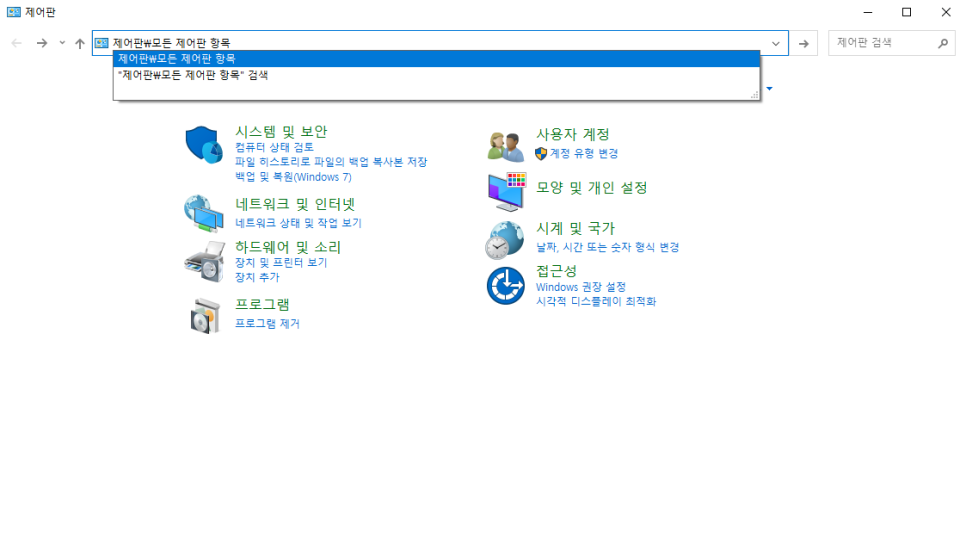
Task: Click 컴퓨터 상태 검토 link
Action: click(274, 147)
